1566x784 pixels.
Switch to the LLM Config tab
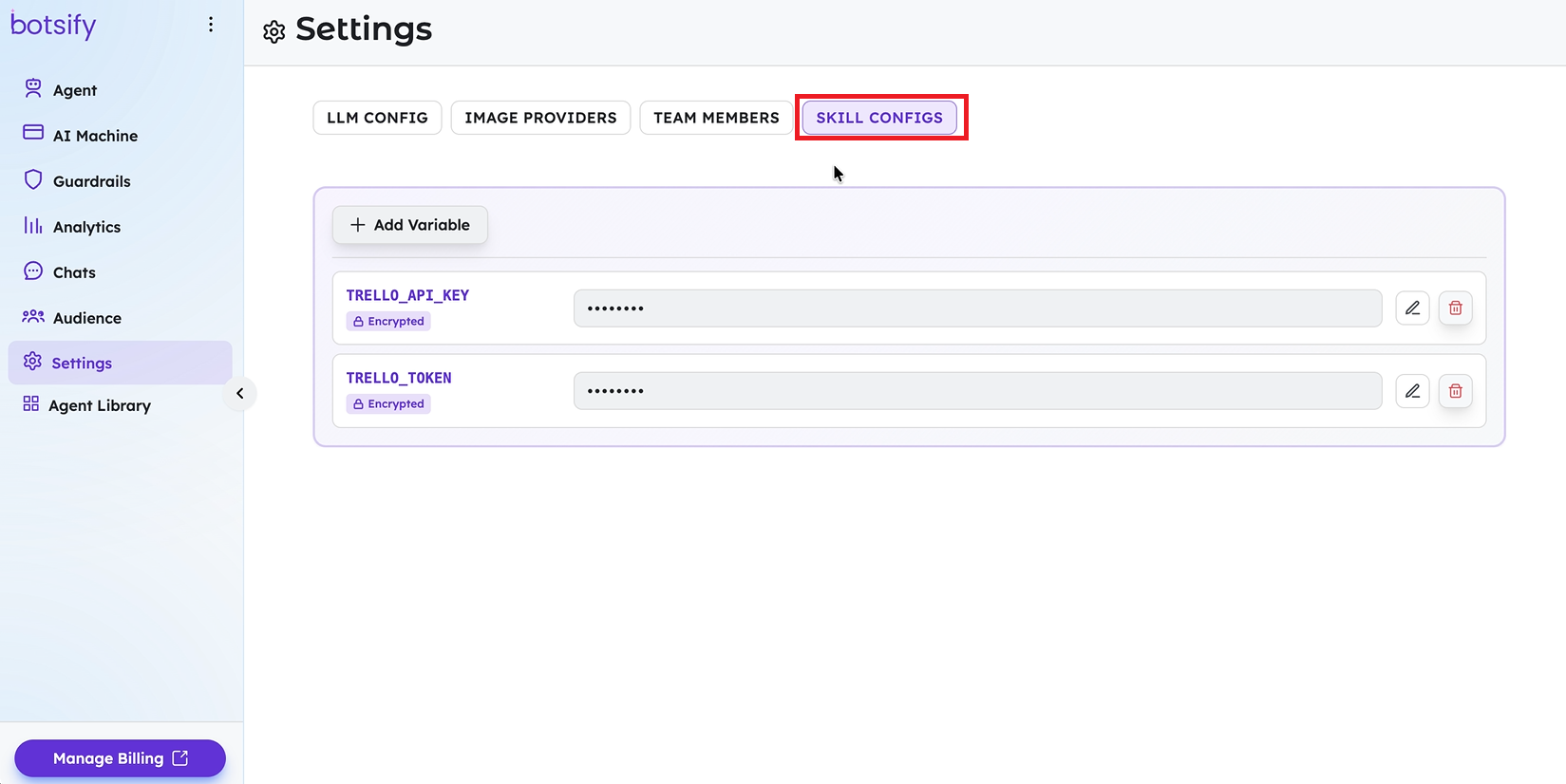377,118
